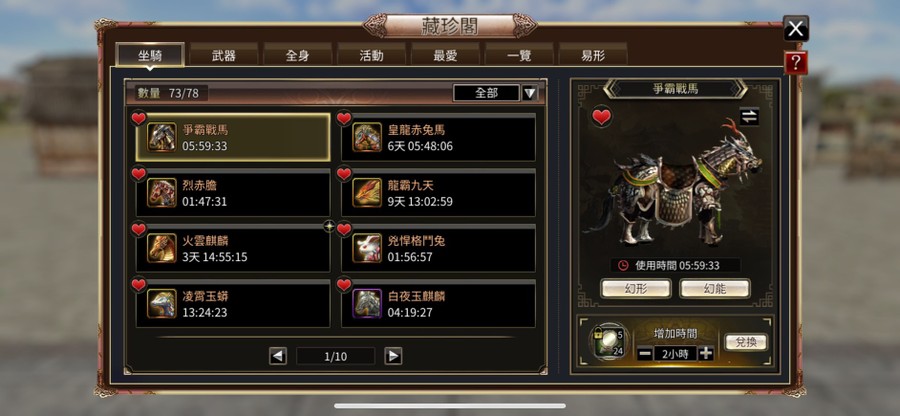
Task: Select the 皇龍赤兔馬 mount icon
Action: [367, 138]
